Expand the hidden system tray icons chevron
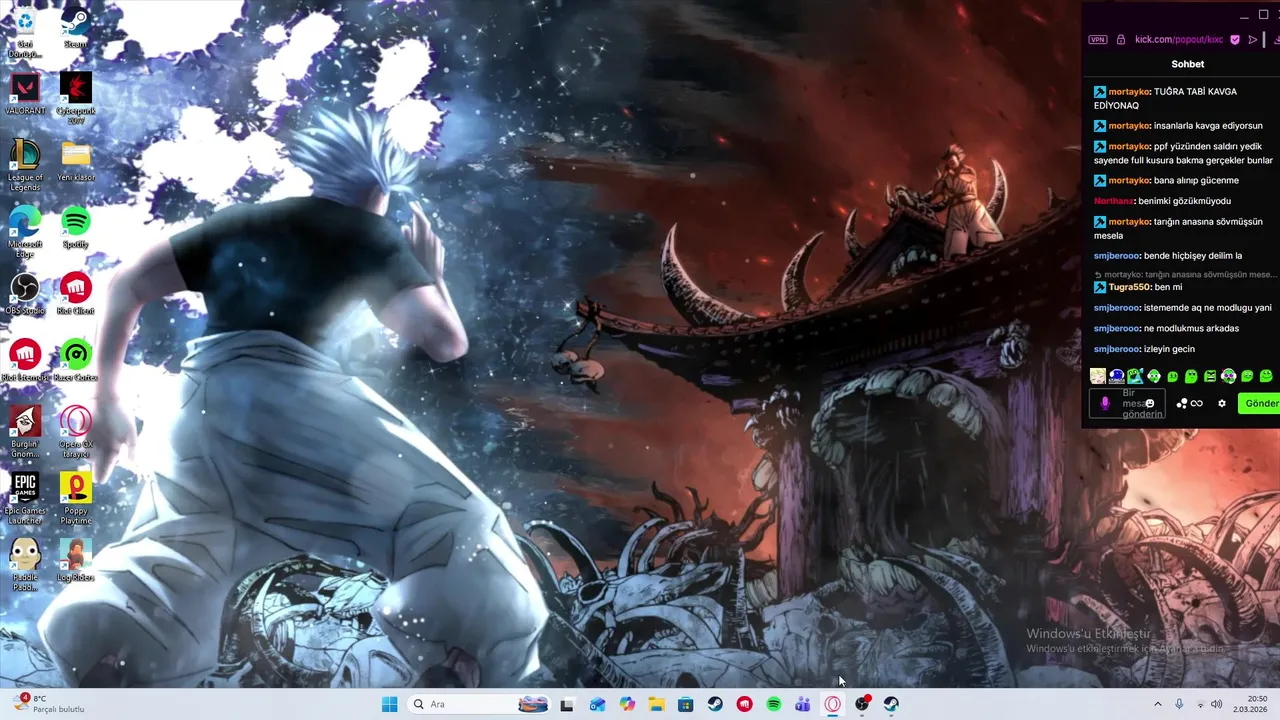The width and height of the screenshot is (1280, 720). point(1158,704)
